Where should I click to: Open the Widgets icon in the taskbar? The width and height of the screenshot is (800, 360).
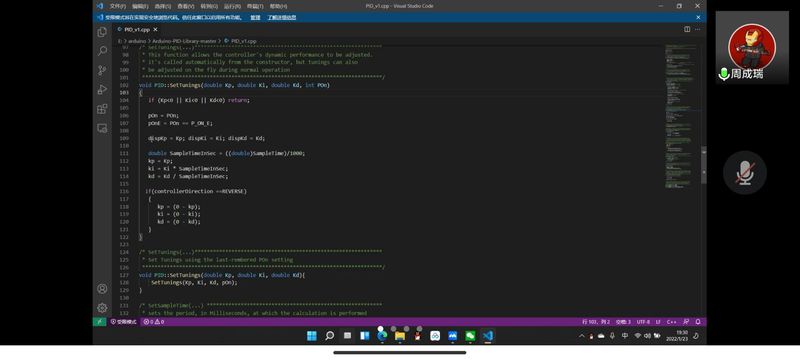click(x=365, y=336)
